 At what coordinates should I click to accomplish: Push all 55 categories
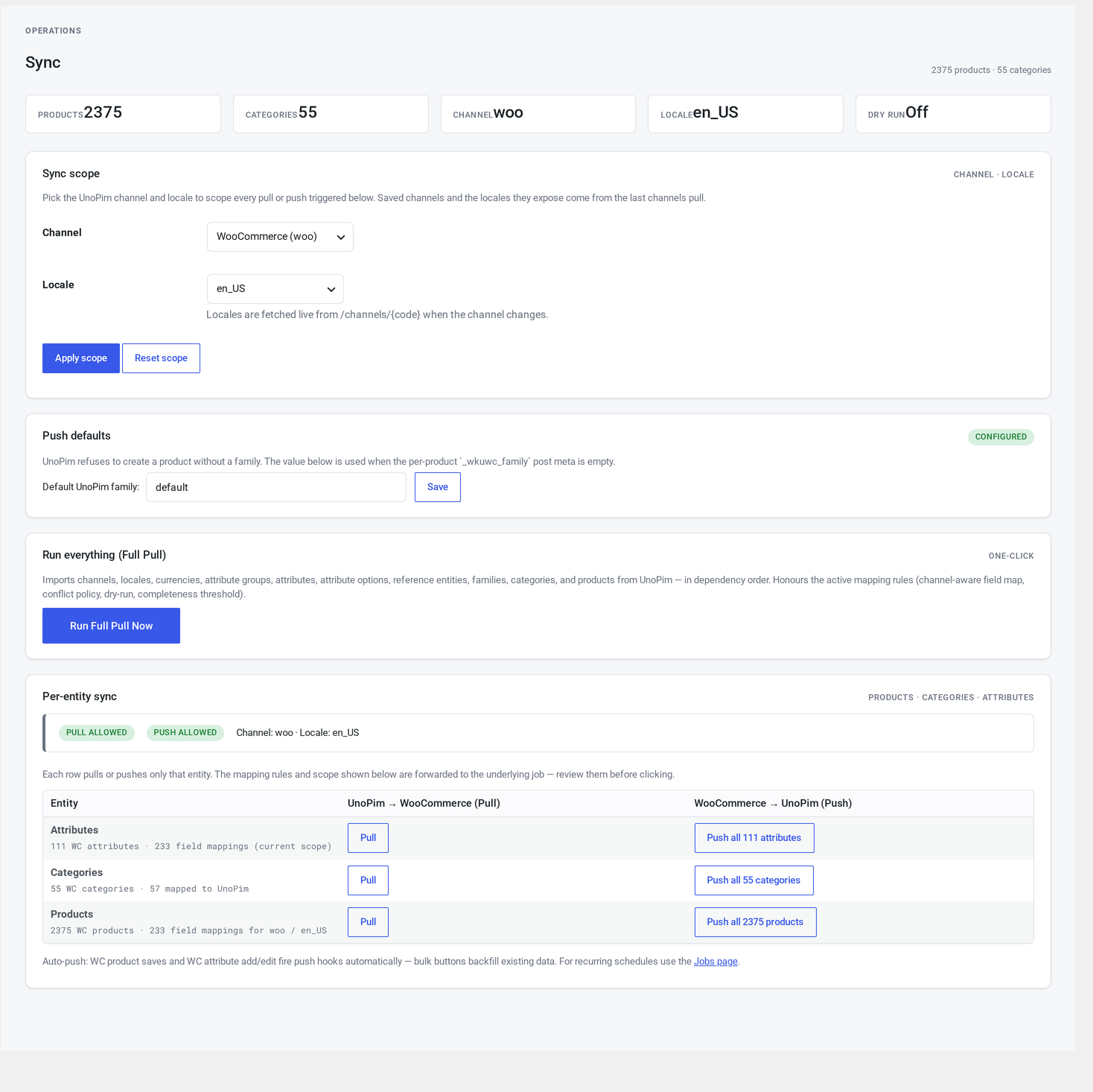click(753, 880)
